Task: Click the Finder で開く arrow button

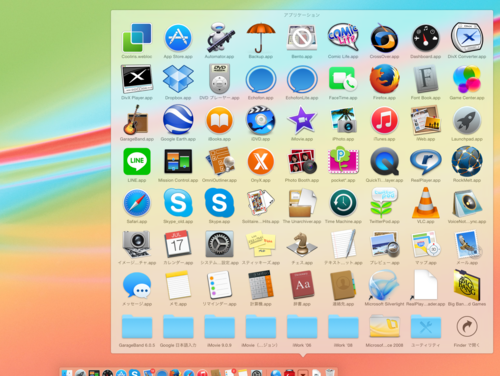Action: (x=467, y=327)
